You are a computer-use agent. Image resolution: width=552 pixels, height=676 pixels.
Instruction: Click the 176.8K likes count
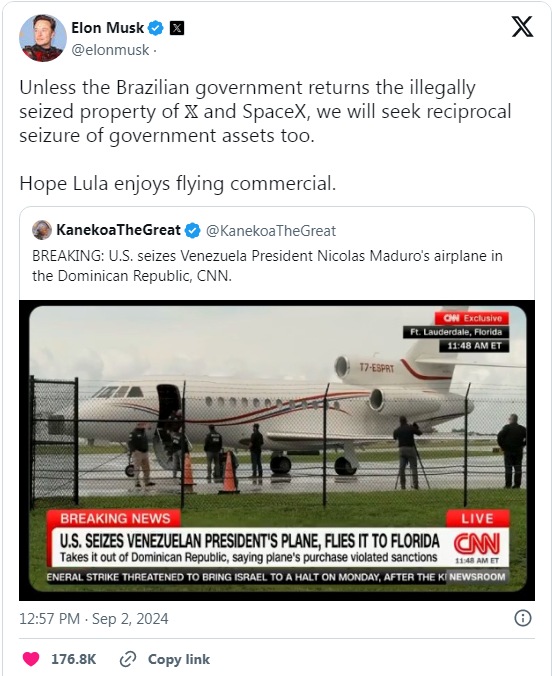point(73,659)
